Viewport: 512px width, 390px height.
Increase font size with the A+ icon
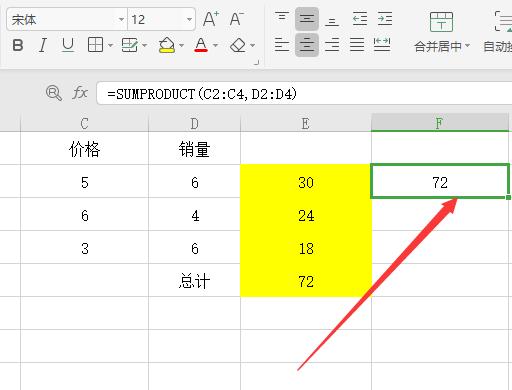[x=211, y=19]
